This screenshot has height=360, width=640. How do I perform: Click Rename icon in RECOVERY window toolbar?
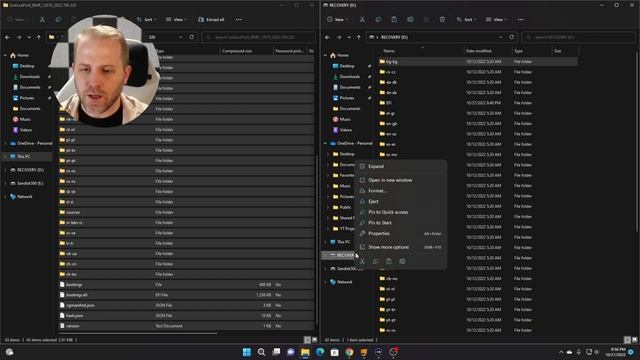pyautogui.click(x=410, y=20)
